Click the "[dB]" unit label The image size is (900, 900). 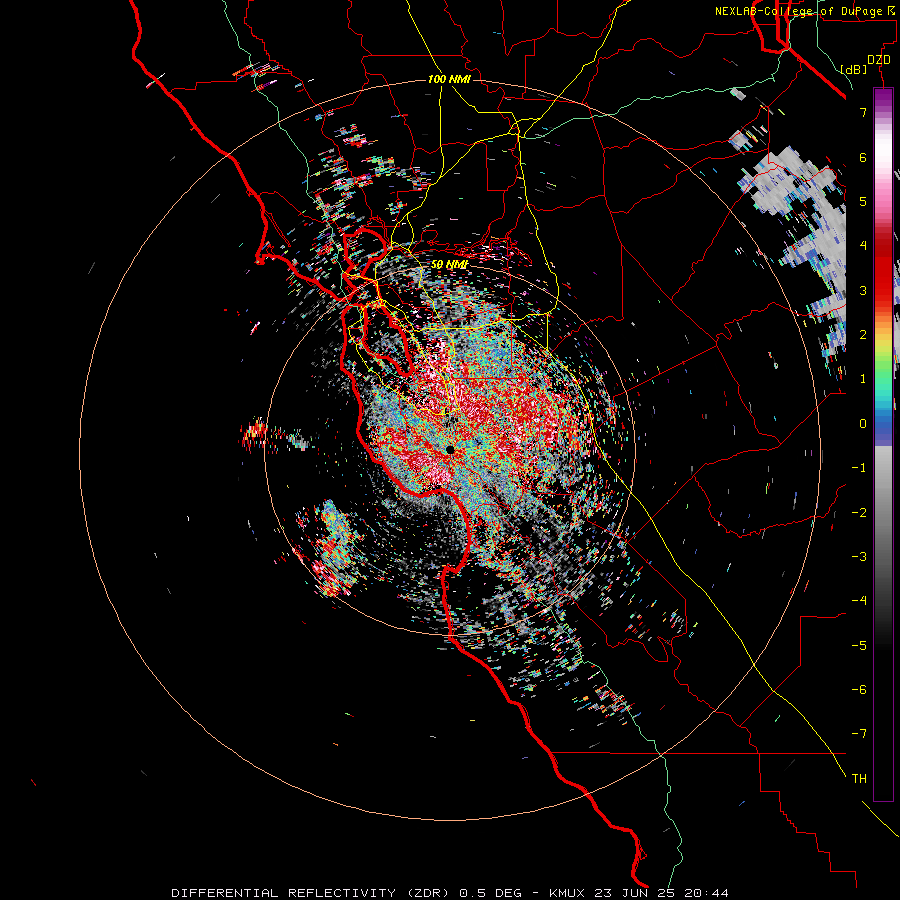point(854,69)
